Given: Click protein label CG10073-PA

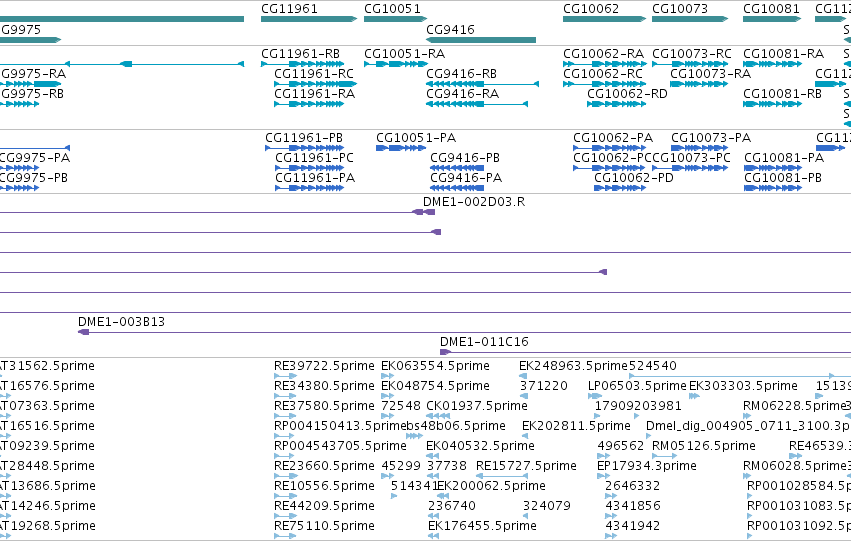Looking at the screenshot, I should coord(711,138).
